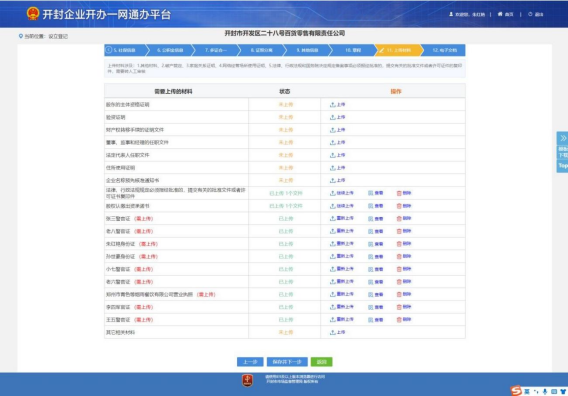The image size is (568, 396).
Task: Upload file for 财产权转移手续的证明文件 row
Action: 337,130
